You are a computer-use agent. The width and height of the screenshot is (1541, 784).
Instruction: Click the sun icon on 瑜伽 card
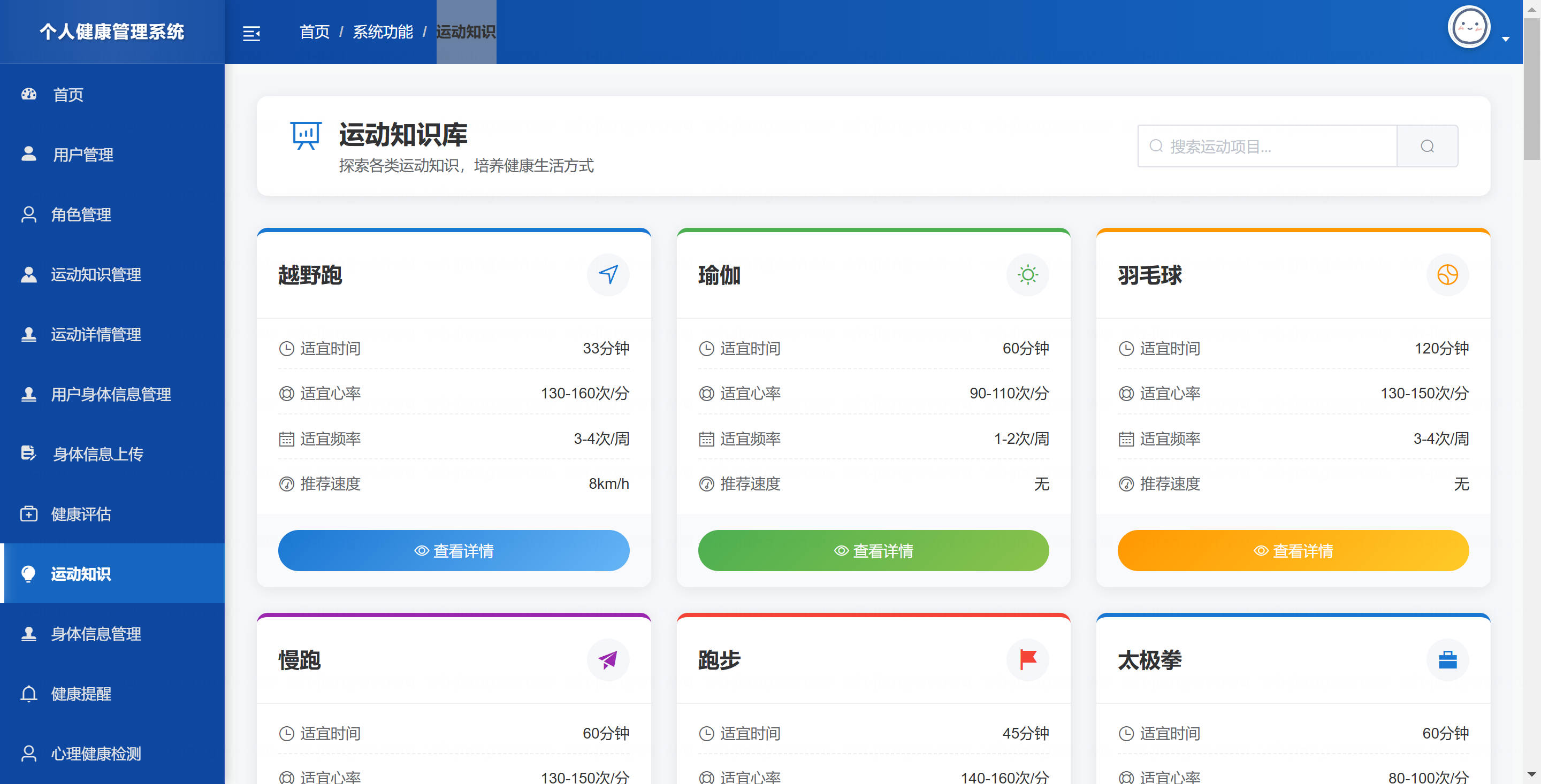pyautogui.click(x=1028, y=274)
